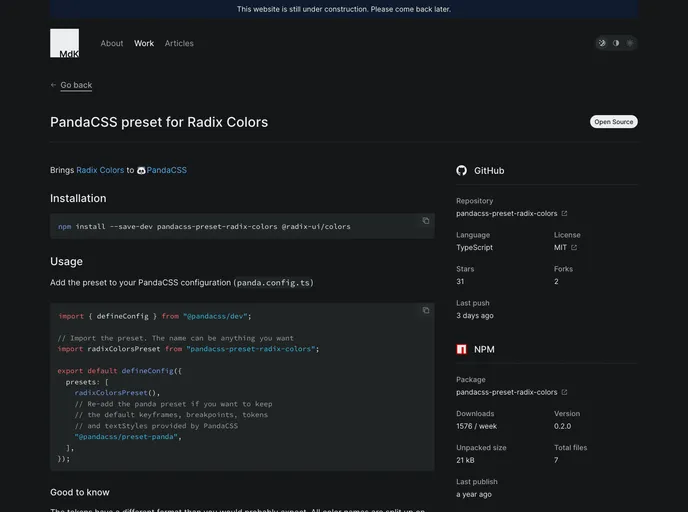This screenshot has width=688, height=512.
Task: Click the 'Good to know' heading
Action: [80, 492]
